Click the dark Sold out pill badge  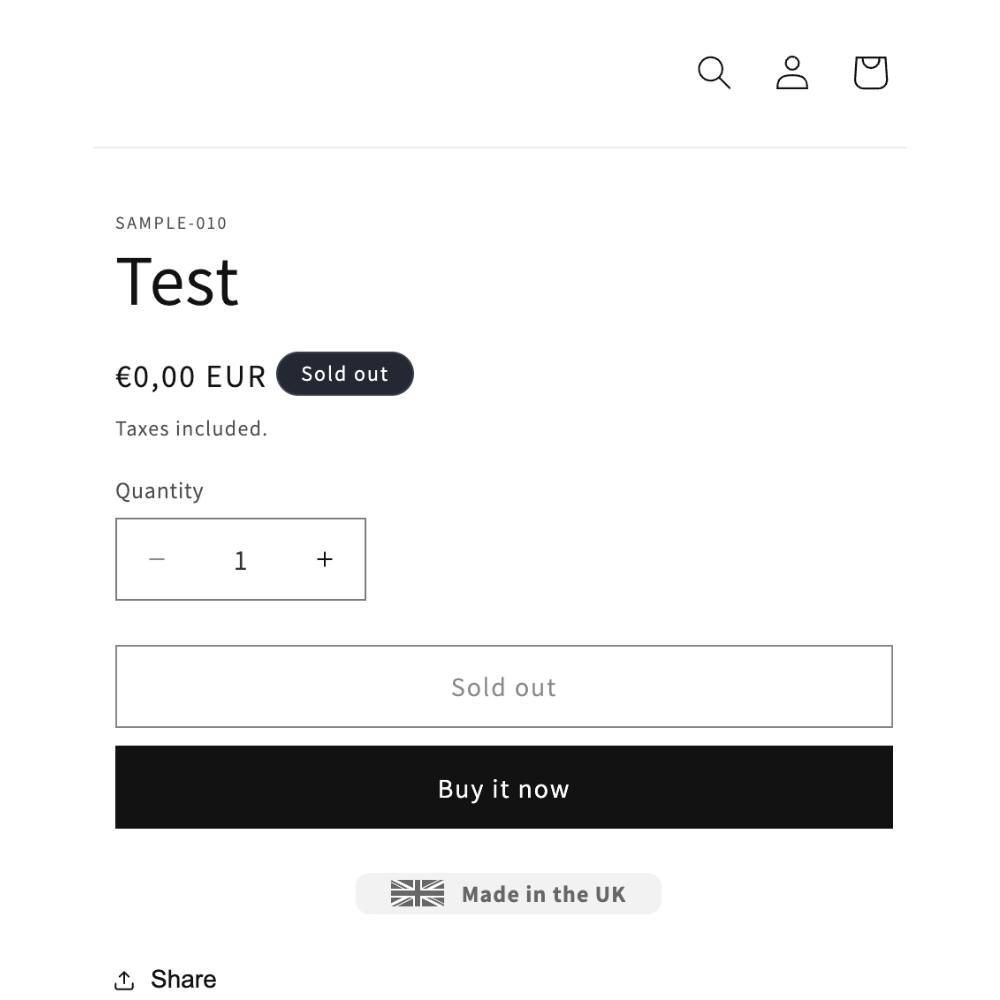pyautogui.click(x=345, y=374)
